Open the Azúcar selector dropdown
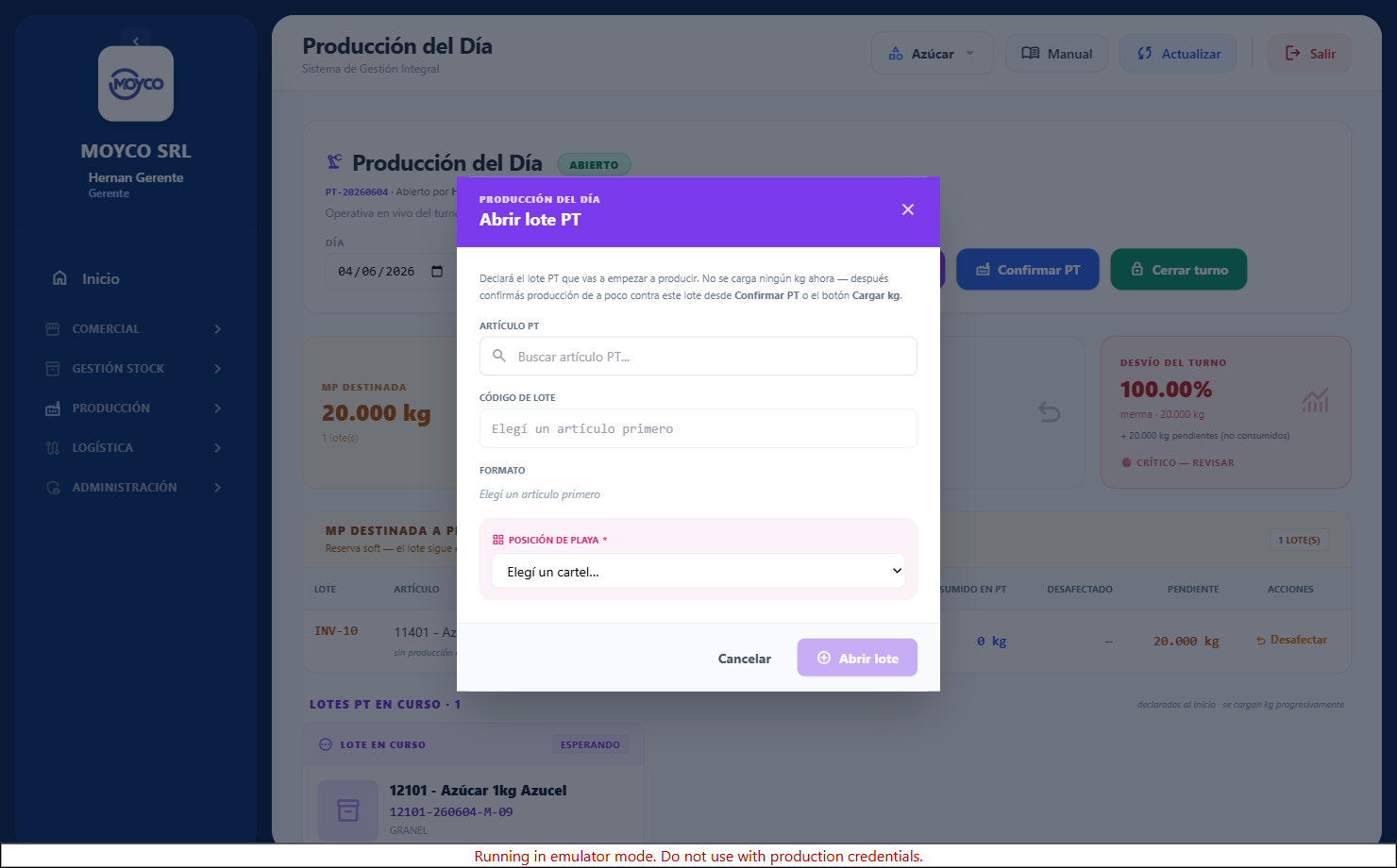Viewport: 1397px width, 868px height. point(932,54)
